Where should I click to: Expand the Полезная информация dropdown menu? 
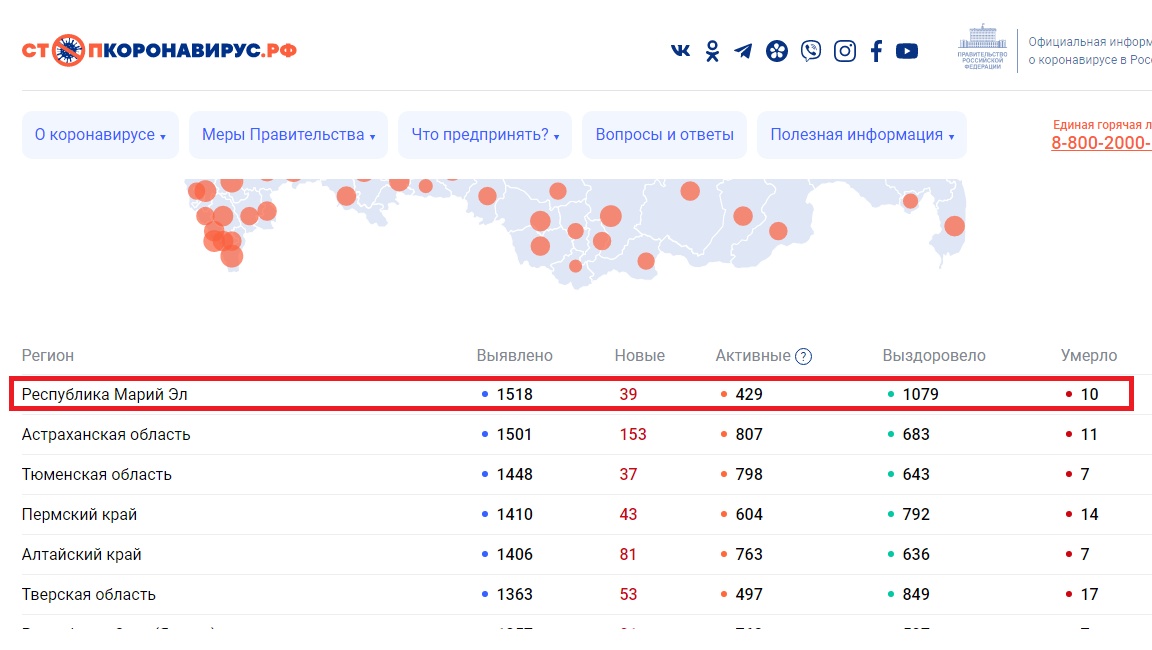(x=861, y=135)
